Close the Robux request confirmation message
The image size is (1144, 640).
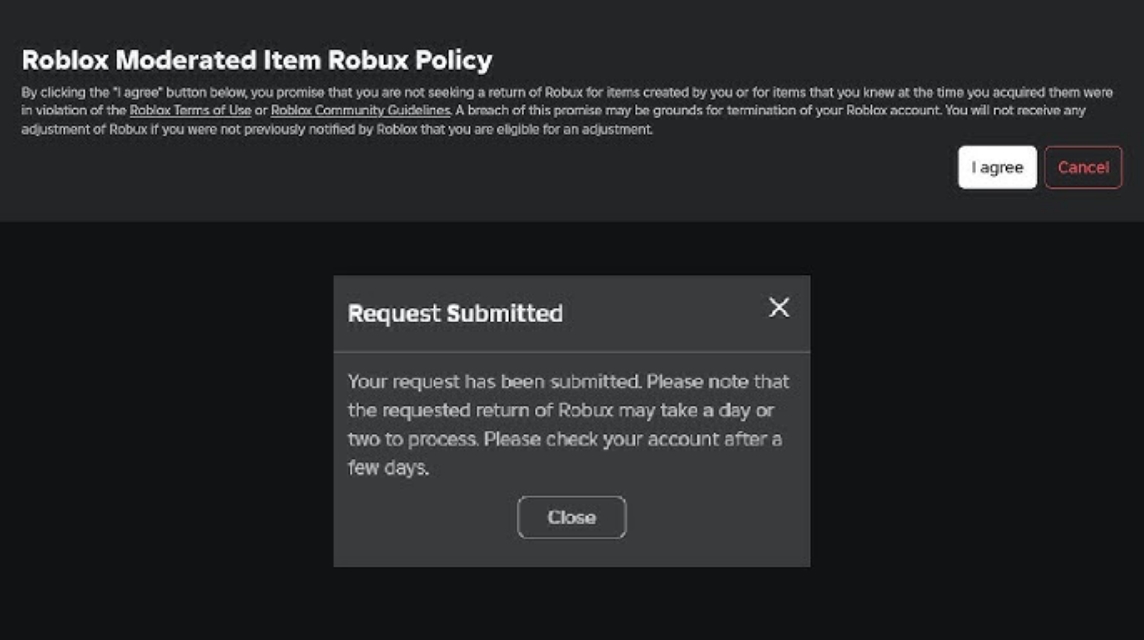(x=571, y=517)
